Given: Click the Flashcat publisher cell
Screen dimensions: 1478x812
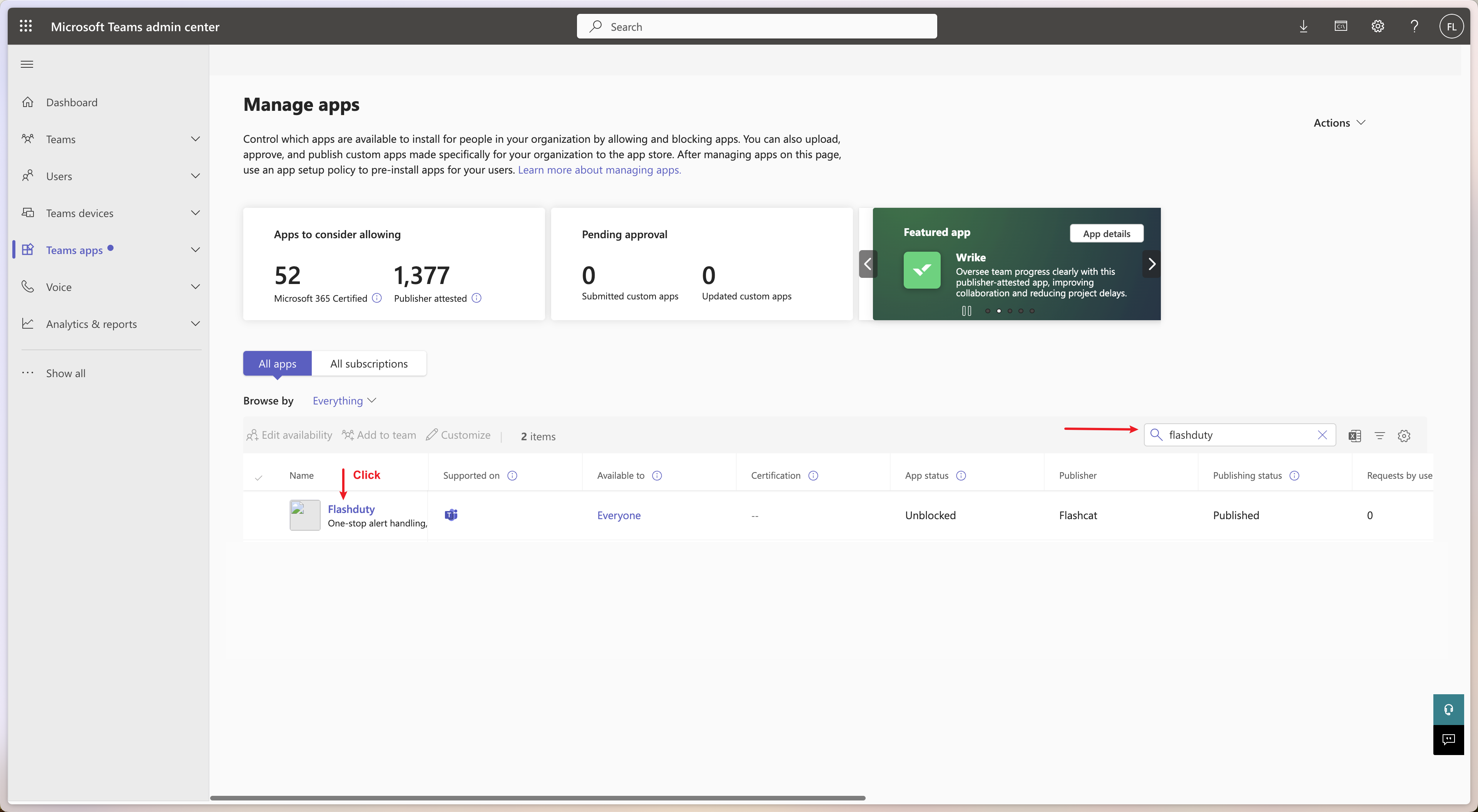Looking at the screenshot, I should pyautogui.click(x=1078, y=515).
